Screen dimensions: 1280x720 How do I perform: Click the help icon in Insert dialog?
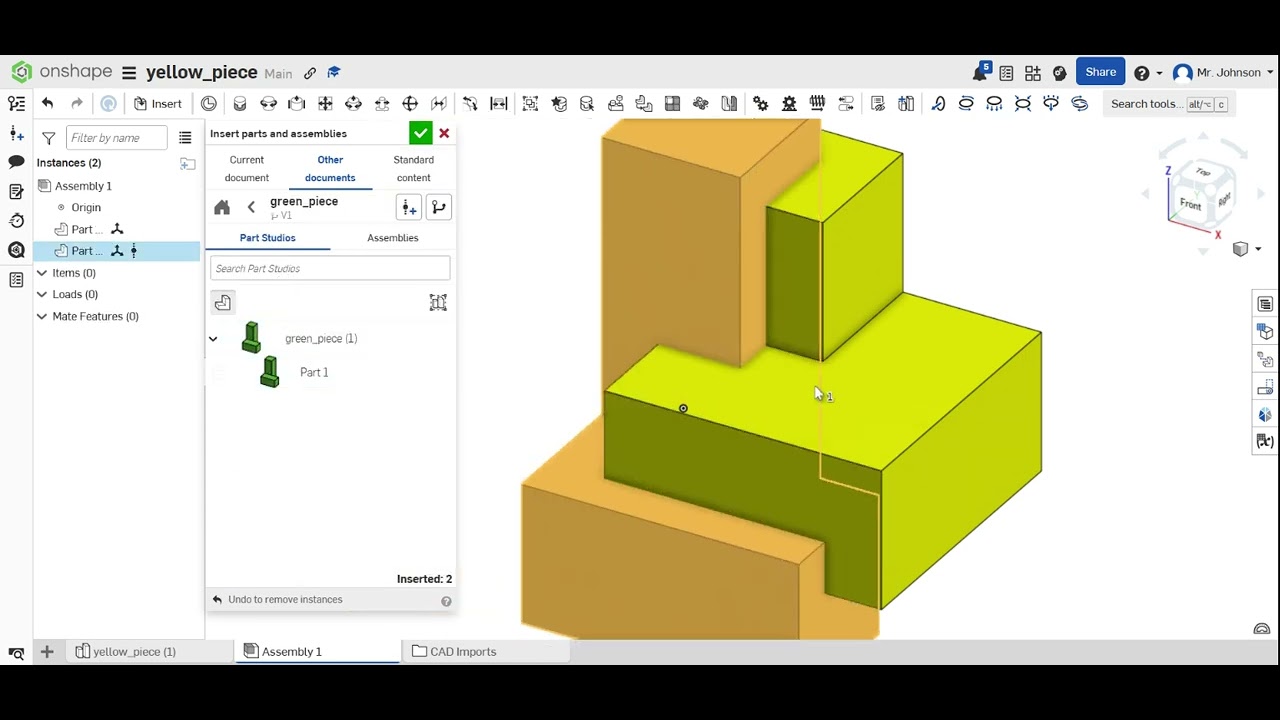click(446, 601)
